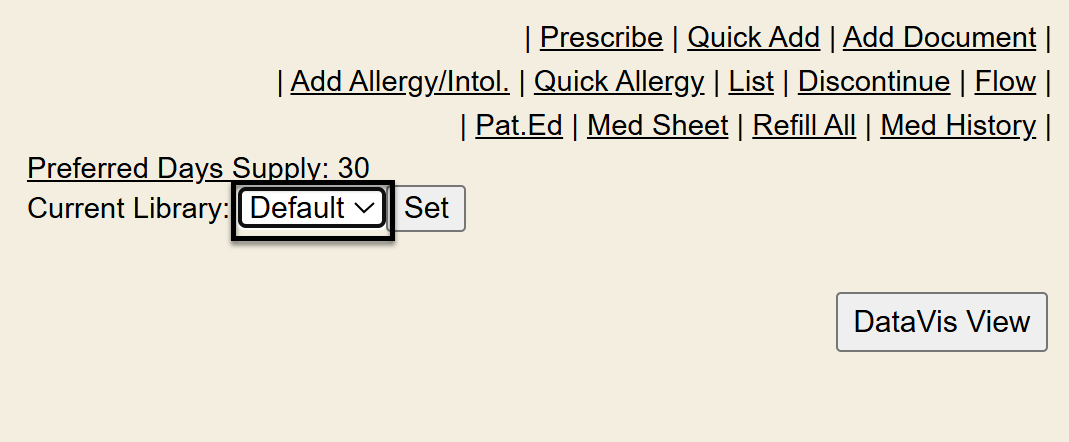This screenshot has width=1069, height=442.
Task: Select the Add Document link
Action: click(x=939, y=38)
